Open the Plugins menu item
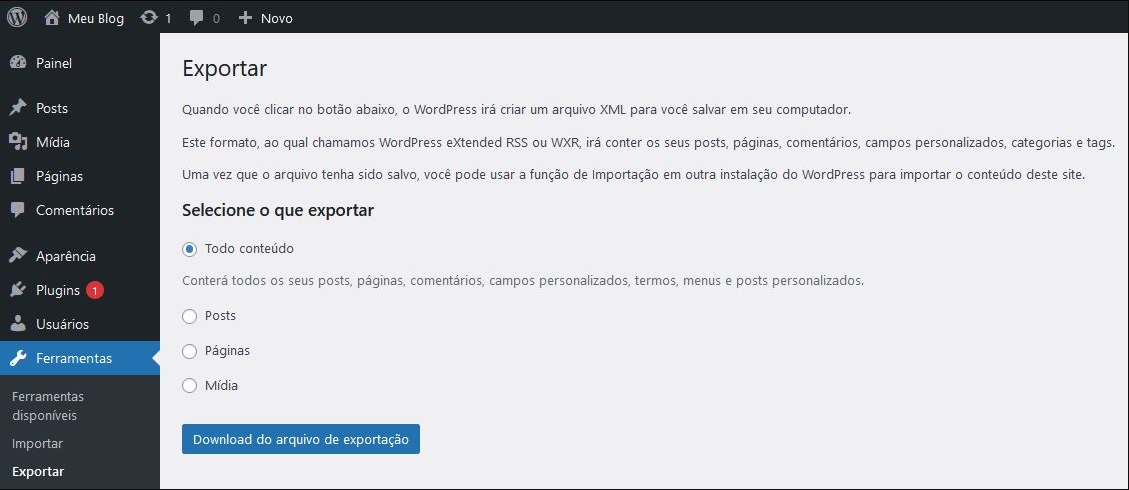 [x=80, y=291]
